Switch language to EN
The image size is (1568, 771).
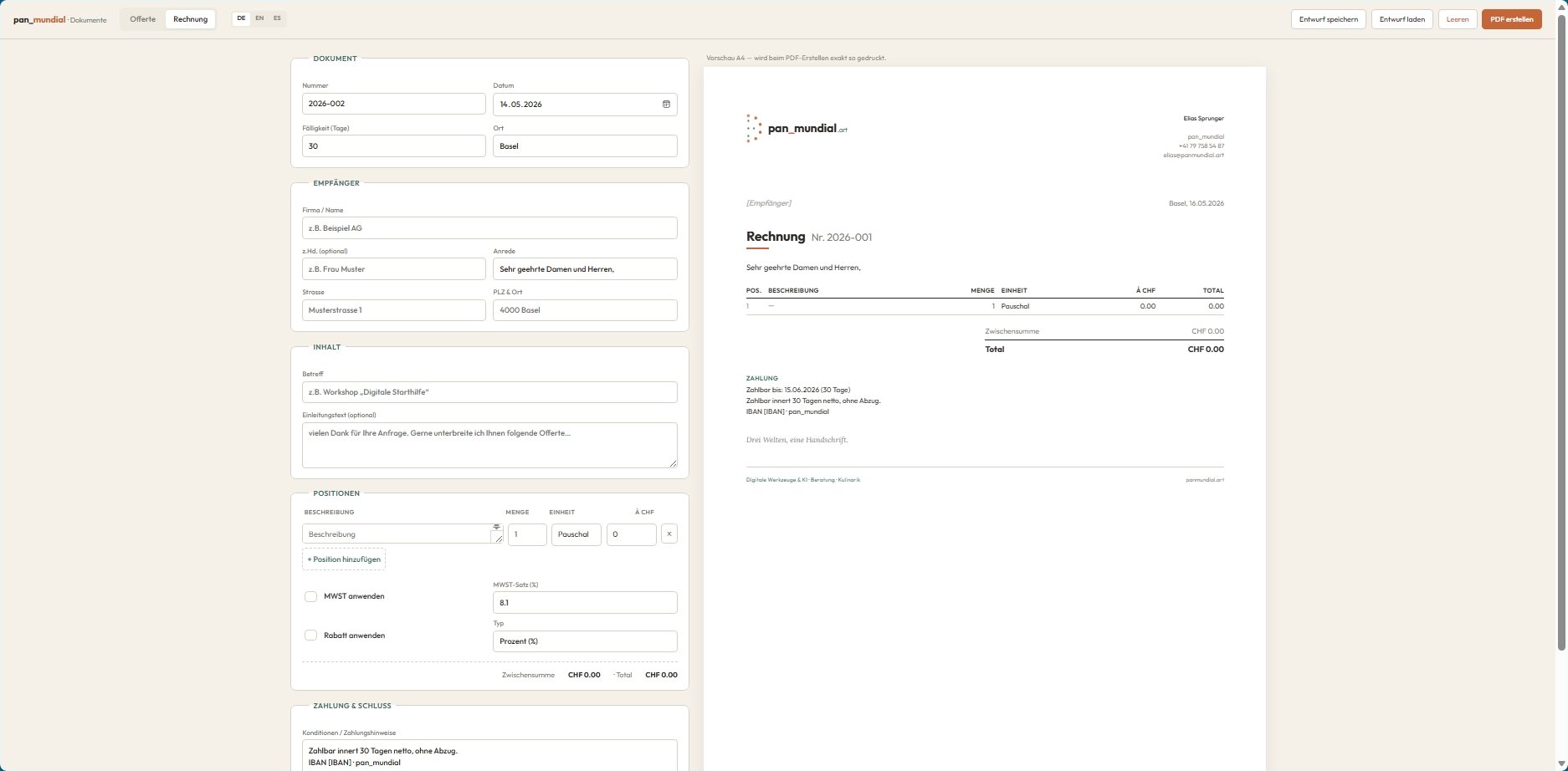pyautogui.click(x=259, y=18)
